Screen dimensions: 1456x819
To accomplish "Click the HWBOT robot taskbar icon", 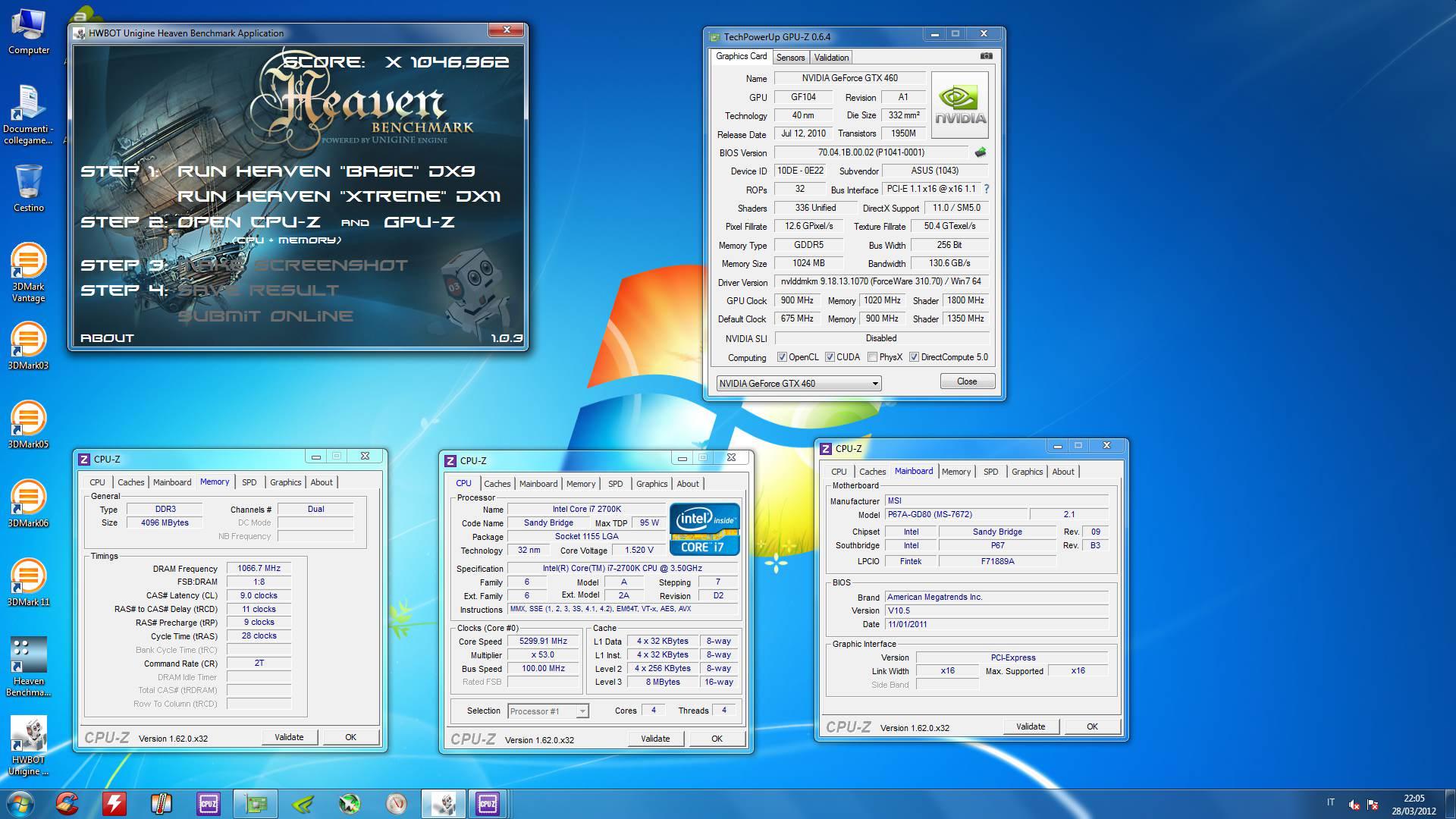I will [x=444, y=804].
